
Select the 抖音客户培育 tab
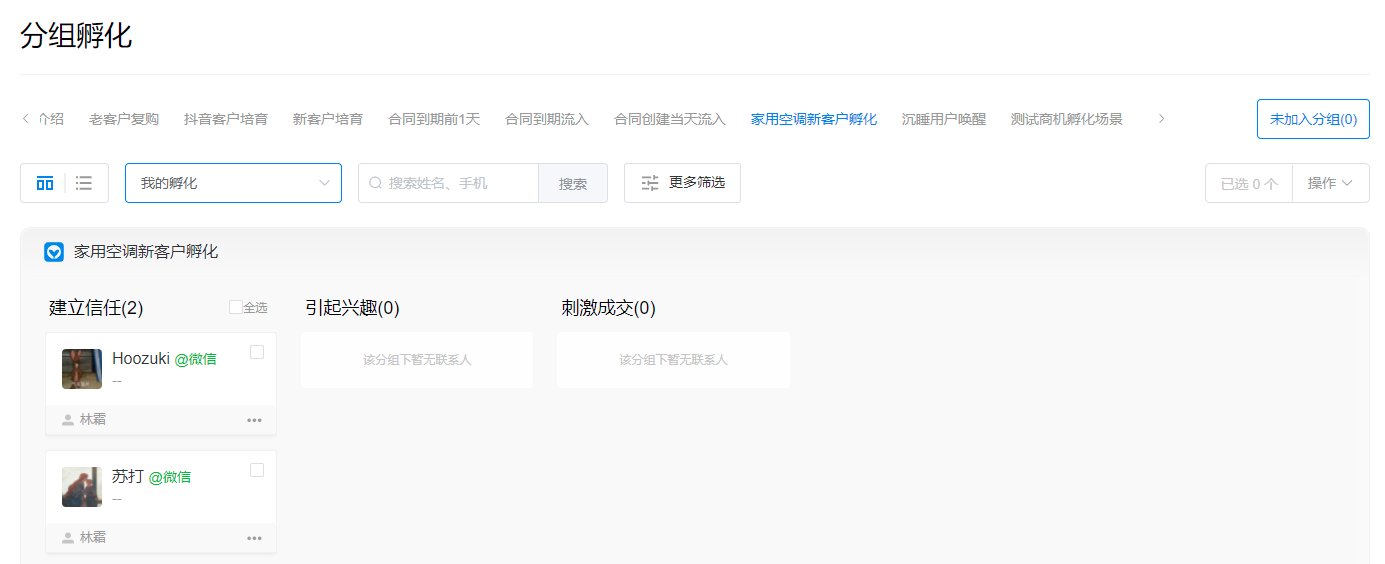(x=226, y=119)
